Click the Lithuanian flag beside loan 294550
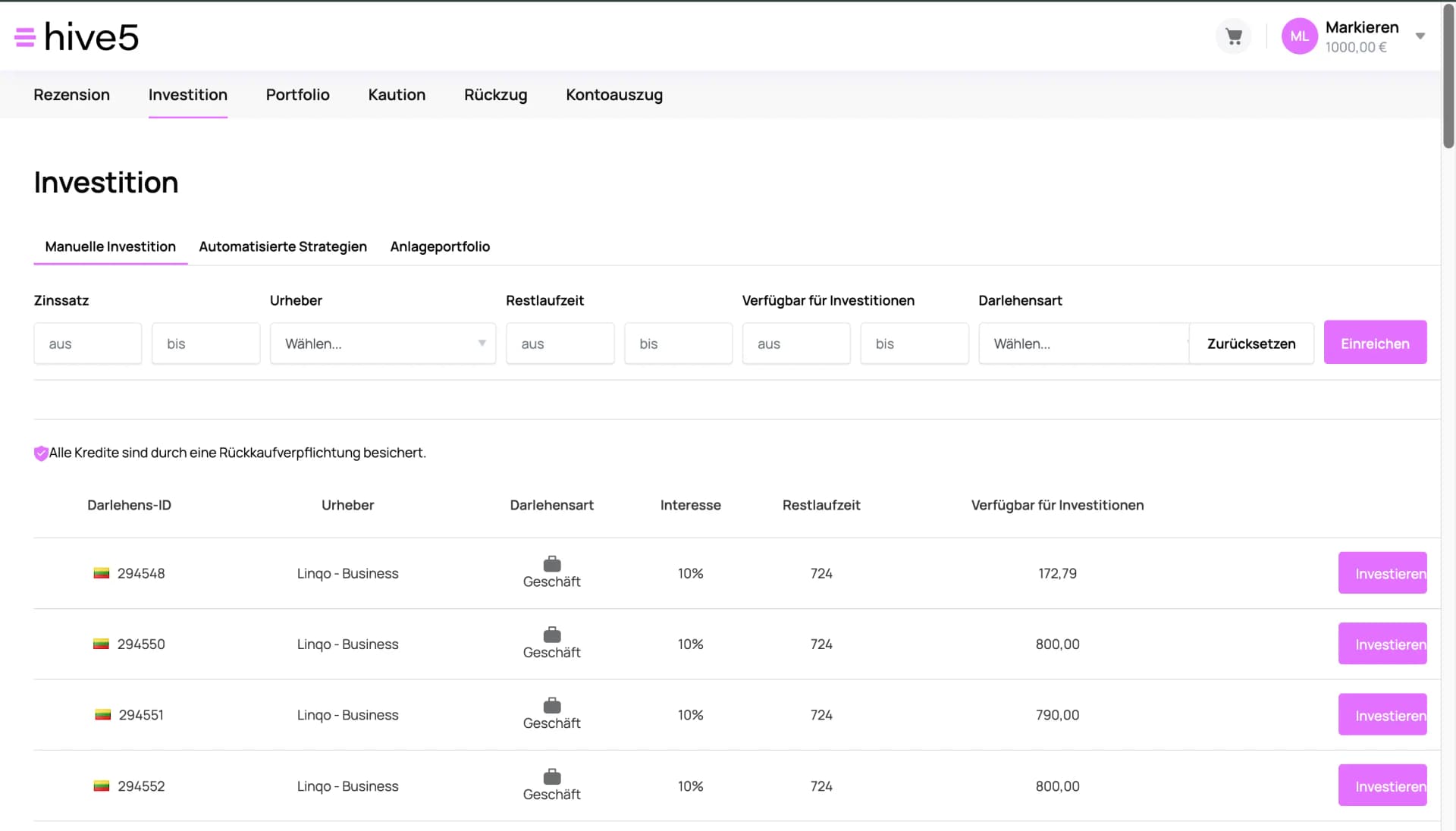 pos(101,644)
